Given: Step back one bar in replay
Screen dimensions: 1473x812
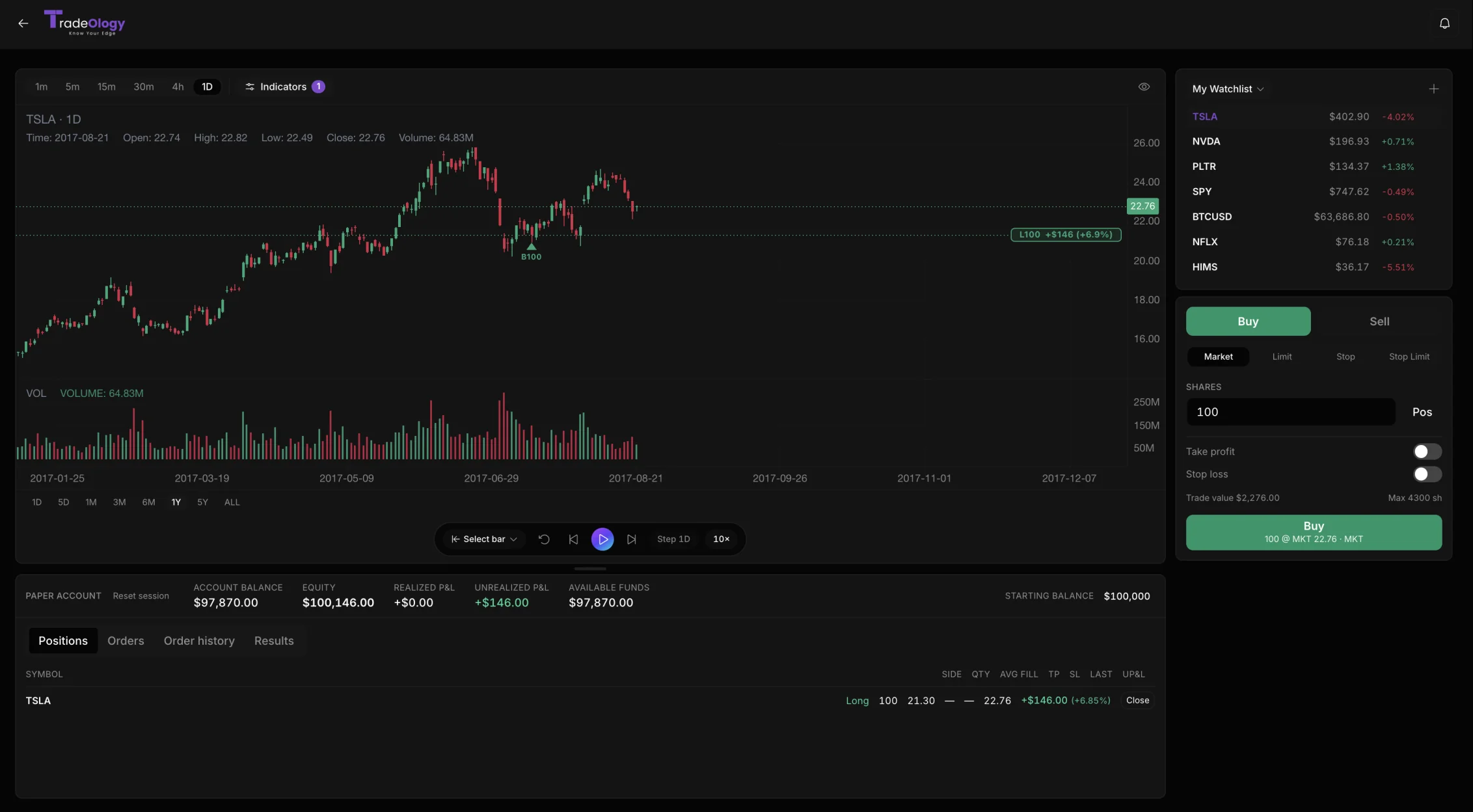Looking at the screenshot, I should [573, 539].
